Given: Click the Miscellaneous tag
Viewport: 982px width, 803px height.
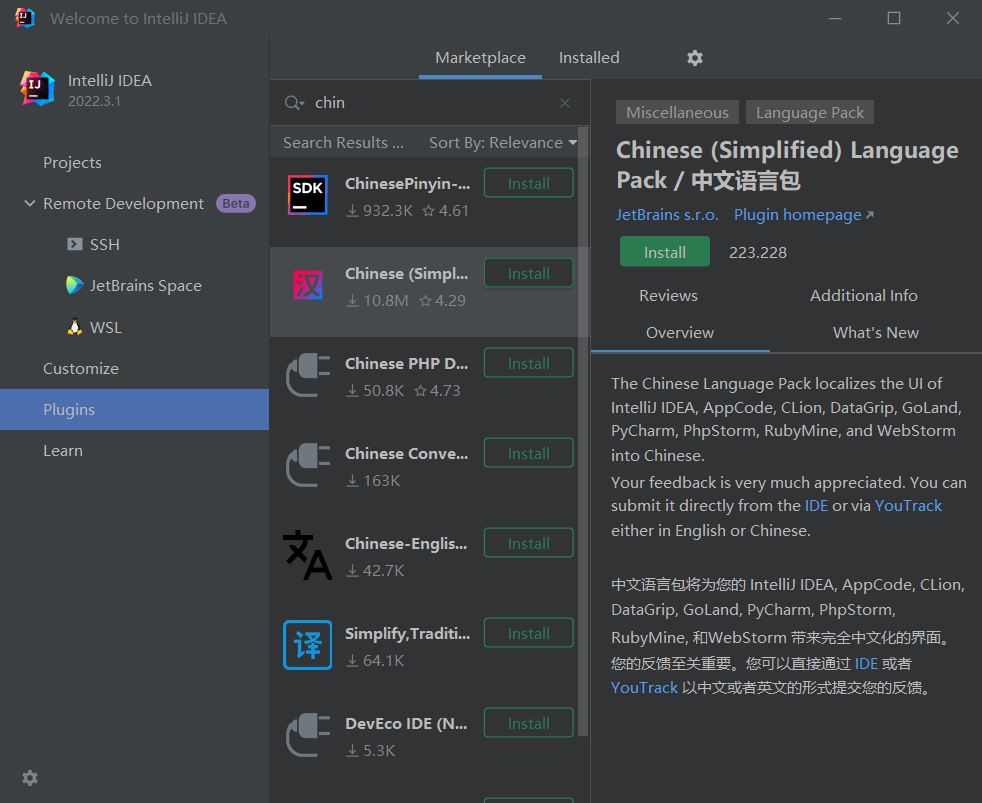Looking at the screenshot, I should point(677,113).
